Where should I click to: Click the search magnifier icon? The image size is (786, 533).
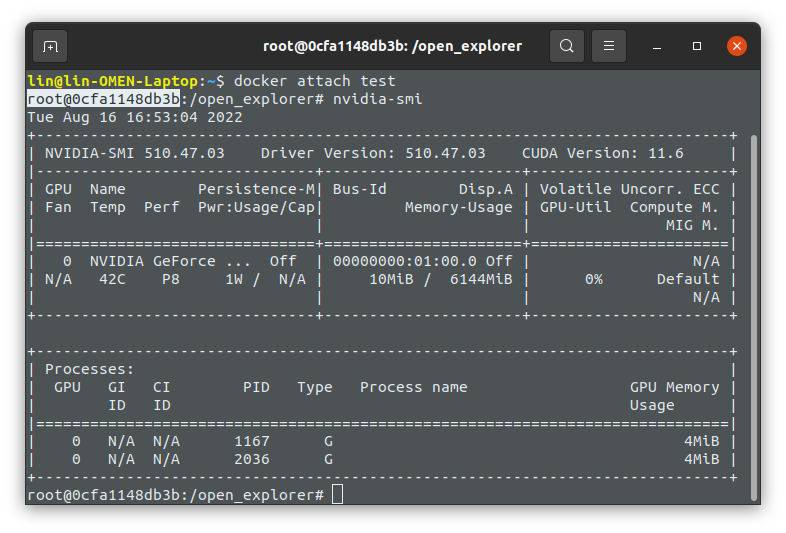[567, 46]
